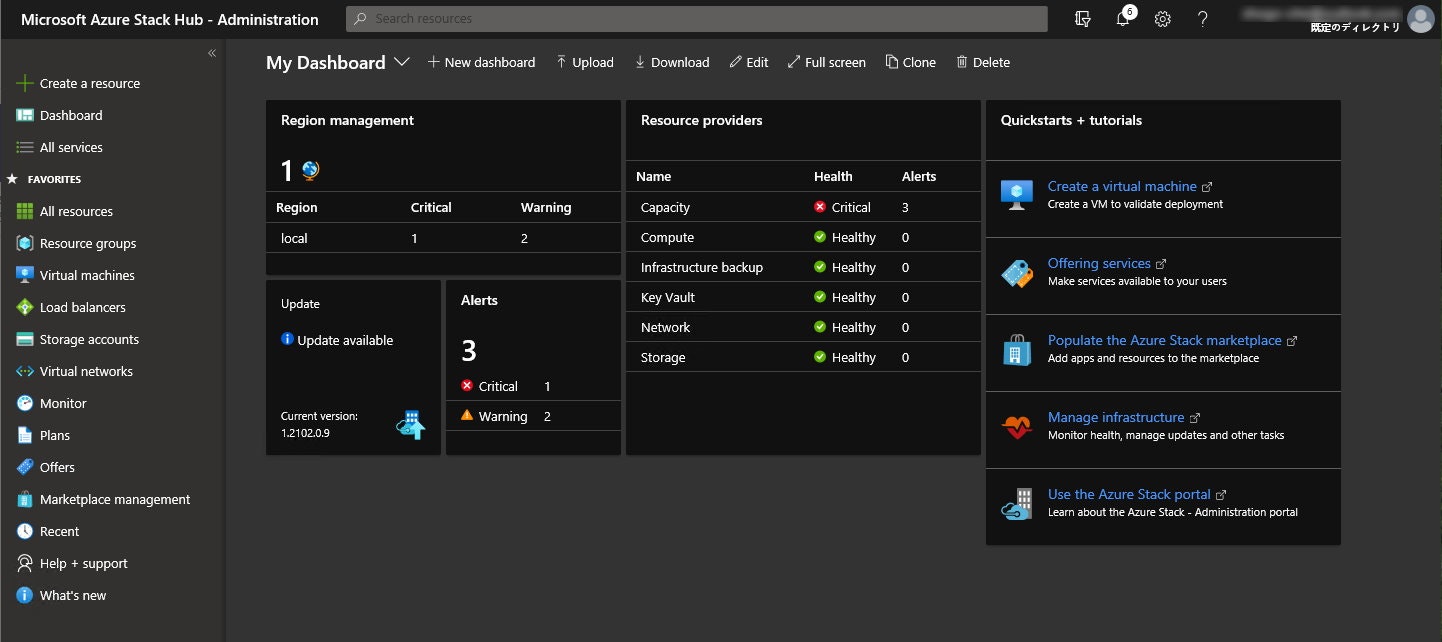The width and height of the screenshot is (1442, 642).
Task: Click the Search resources field
Action: (697, 19)
